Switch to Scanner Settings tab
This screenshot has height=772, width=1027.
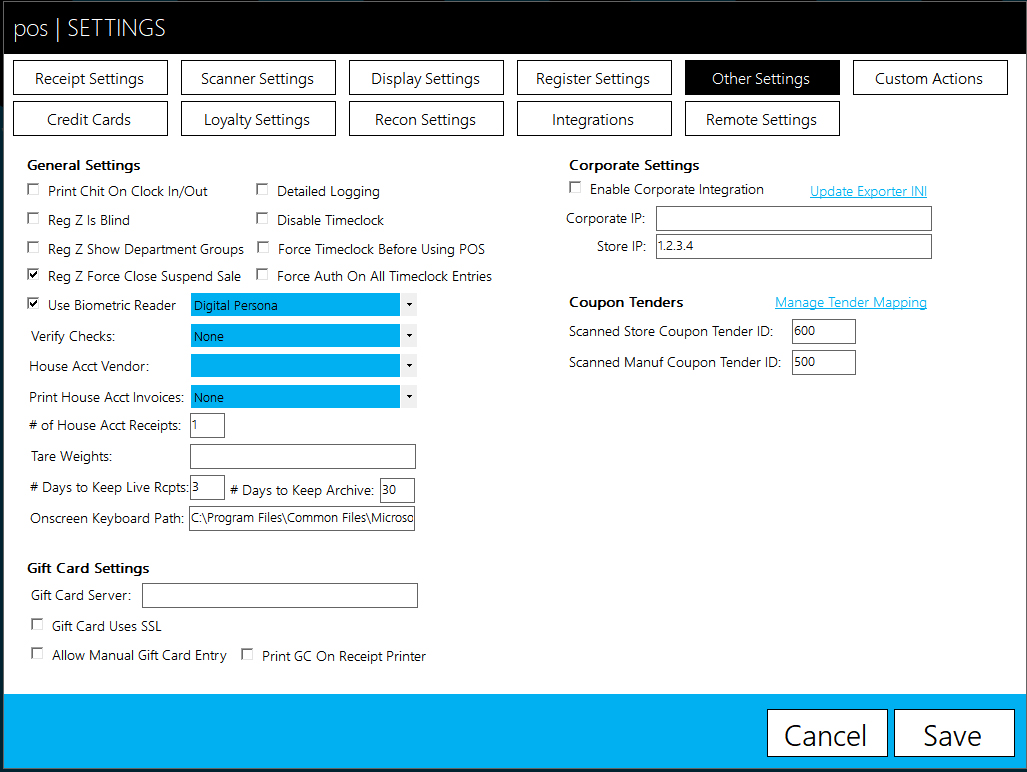tap(258, 78)
